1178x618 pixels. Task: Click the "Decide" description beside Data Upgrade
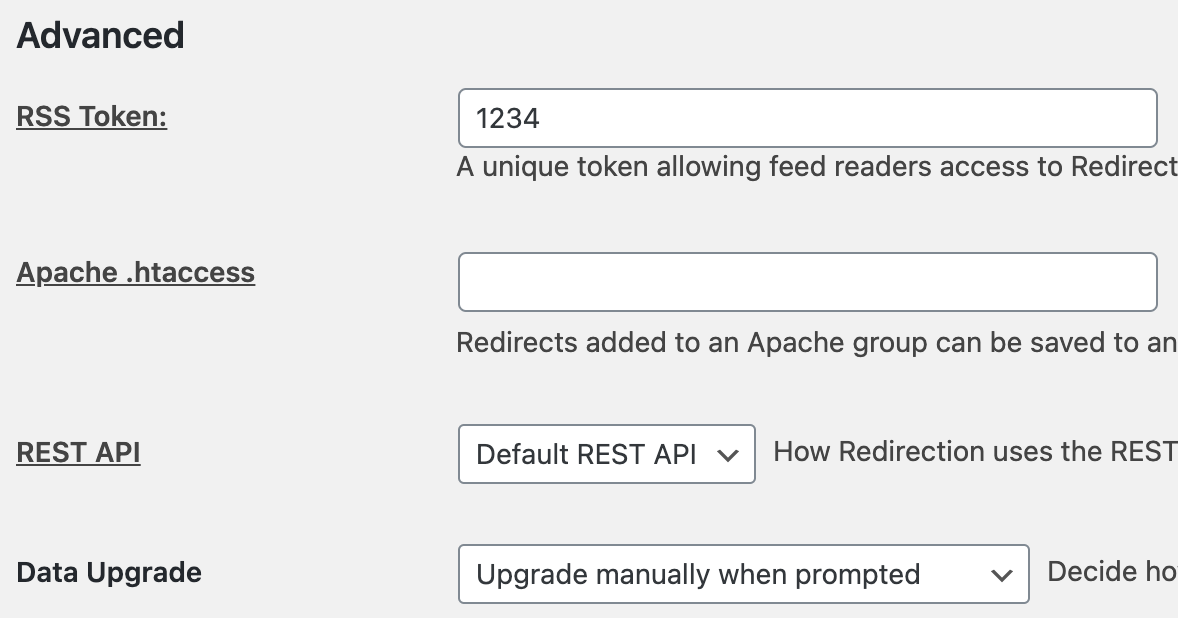[1110, 572]
